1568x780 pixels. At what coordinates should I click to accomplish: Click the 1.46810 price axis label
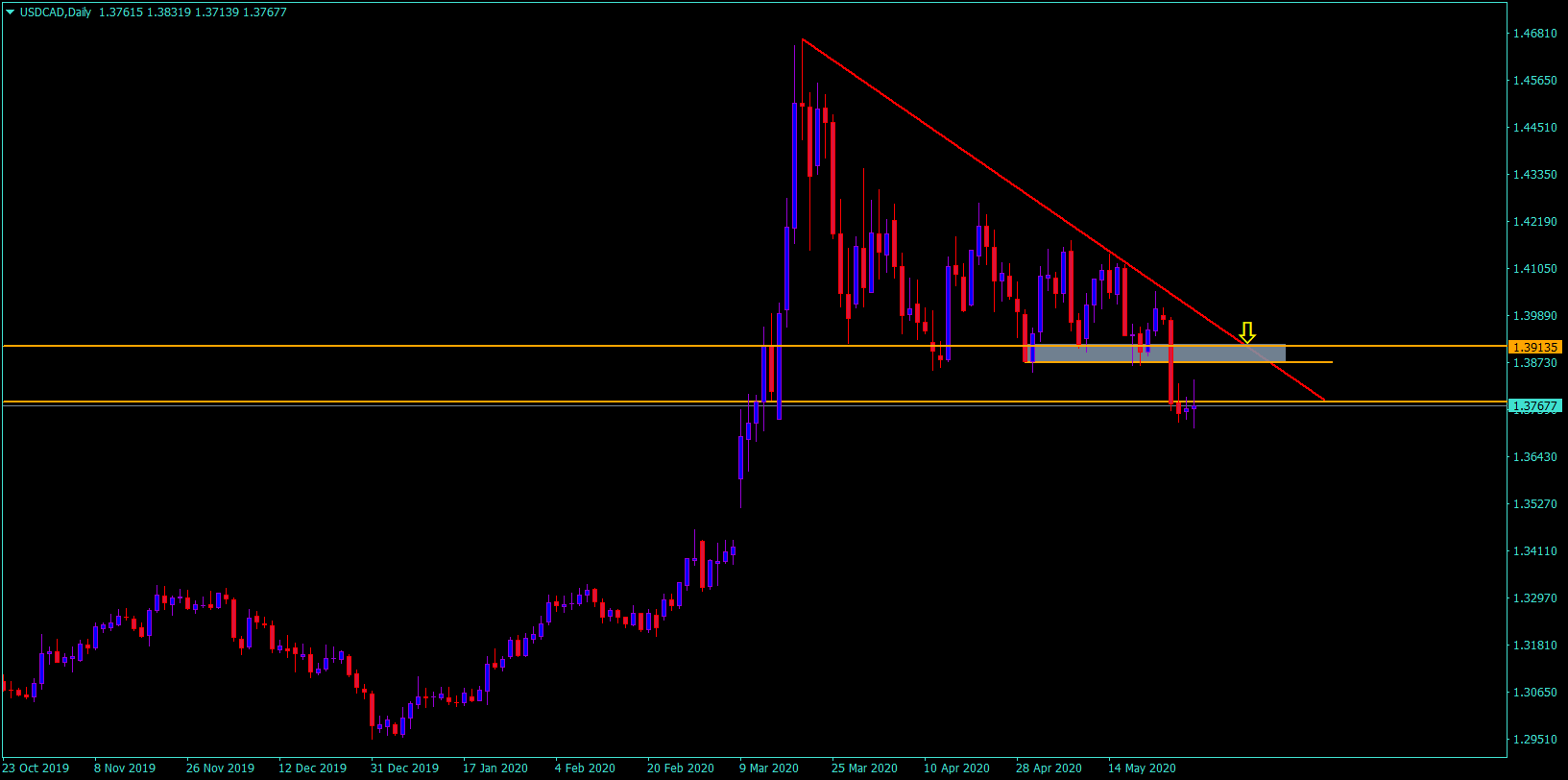(x=1534, y=33)
